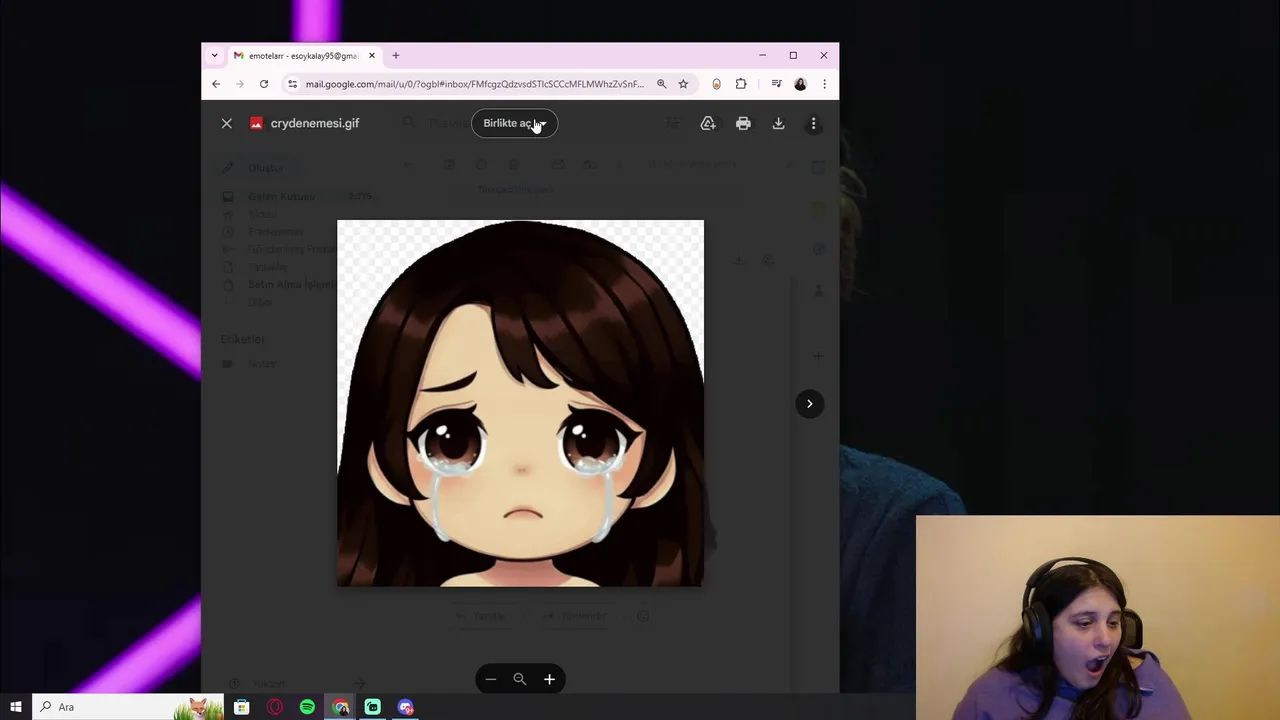Open Discord from taskbar
This screenshot has width=1280, height=720.
pyautogui.click(x=405, y=707)
